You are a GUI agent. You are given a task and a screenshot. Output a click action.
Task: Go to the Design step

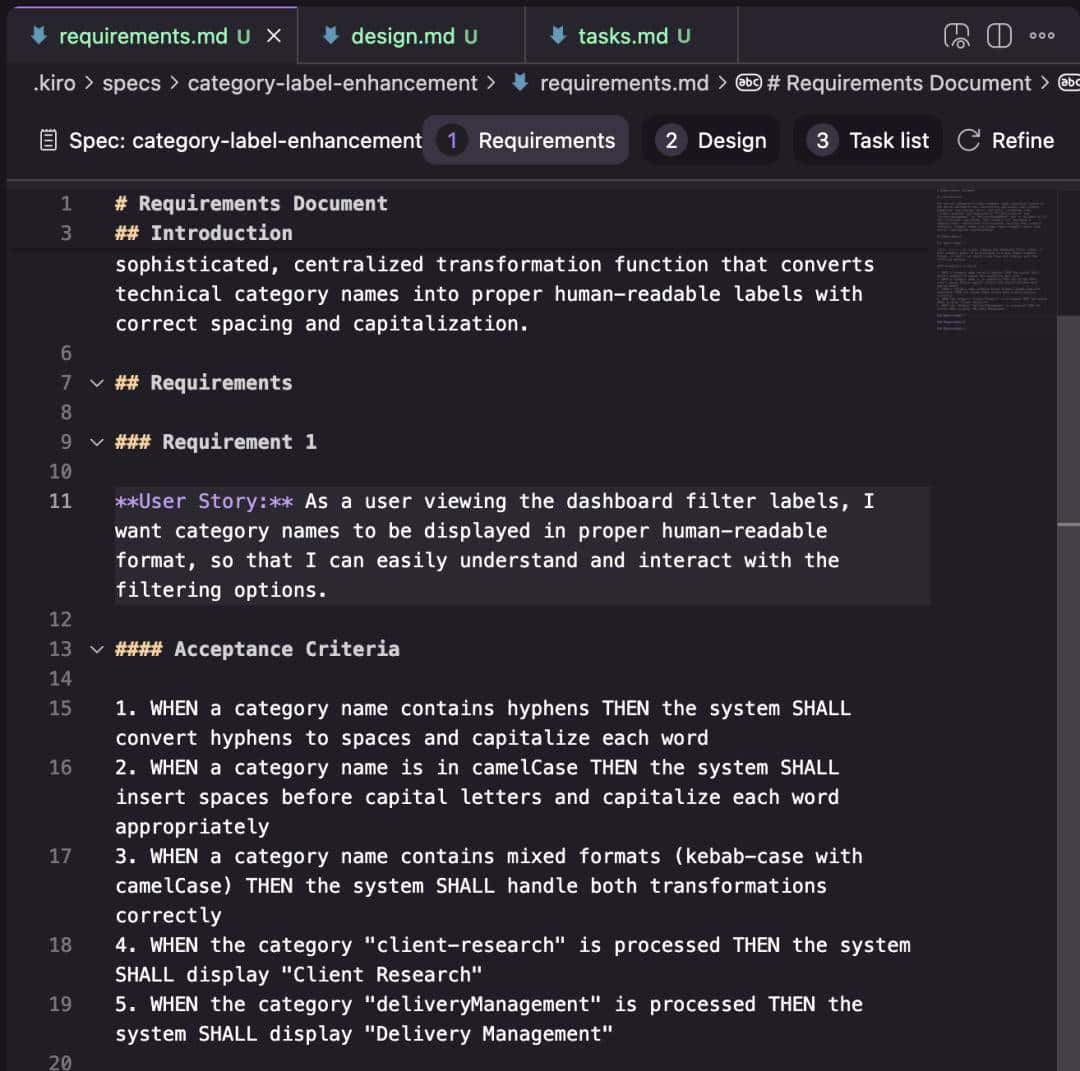[x=712, y=141]
